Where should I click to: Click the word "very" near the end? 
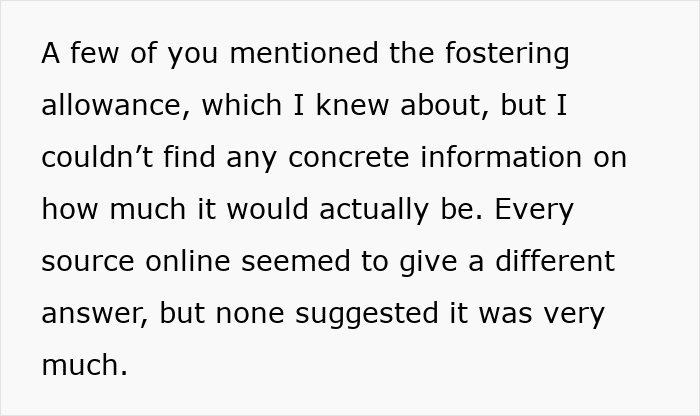pos(574,313)
